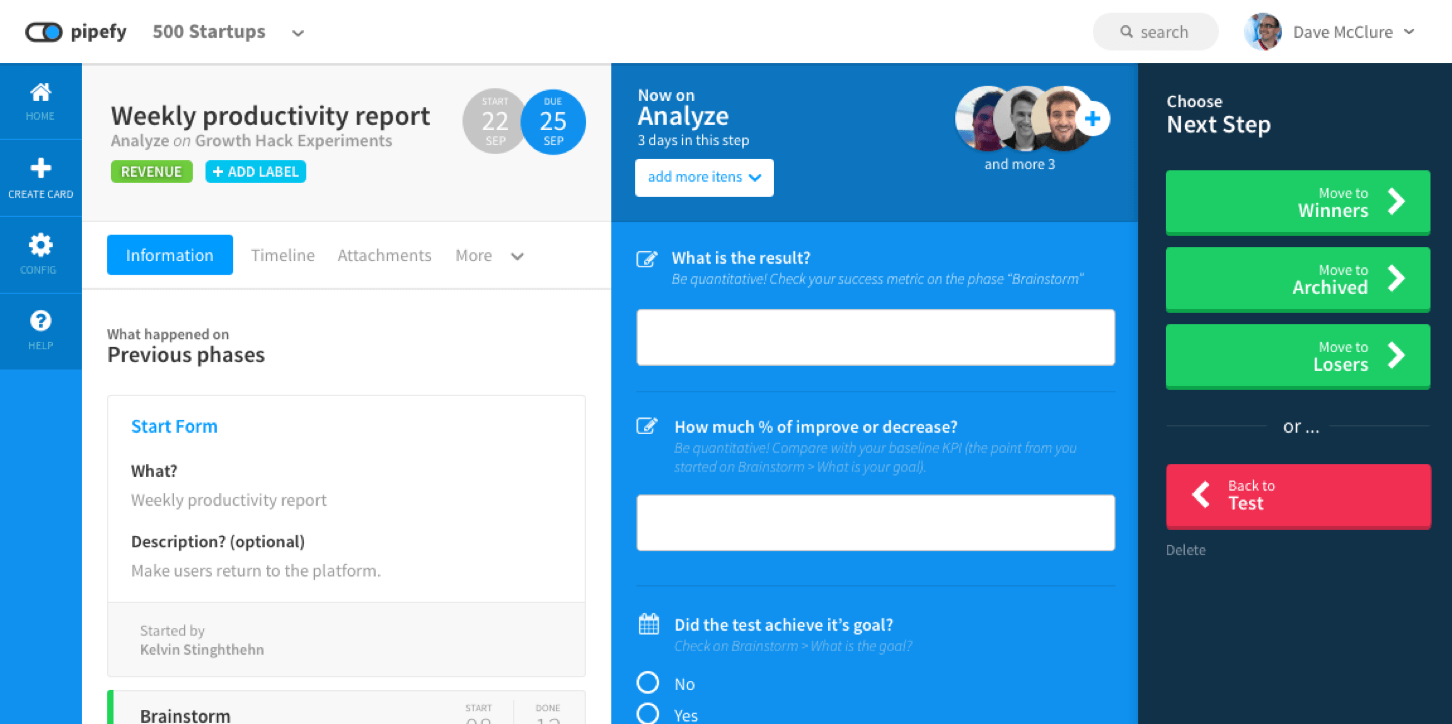The width and height of the screenshot is (1452, 724).
Task: Click the search magnifier icon
Action: [x=1127, y=32]
